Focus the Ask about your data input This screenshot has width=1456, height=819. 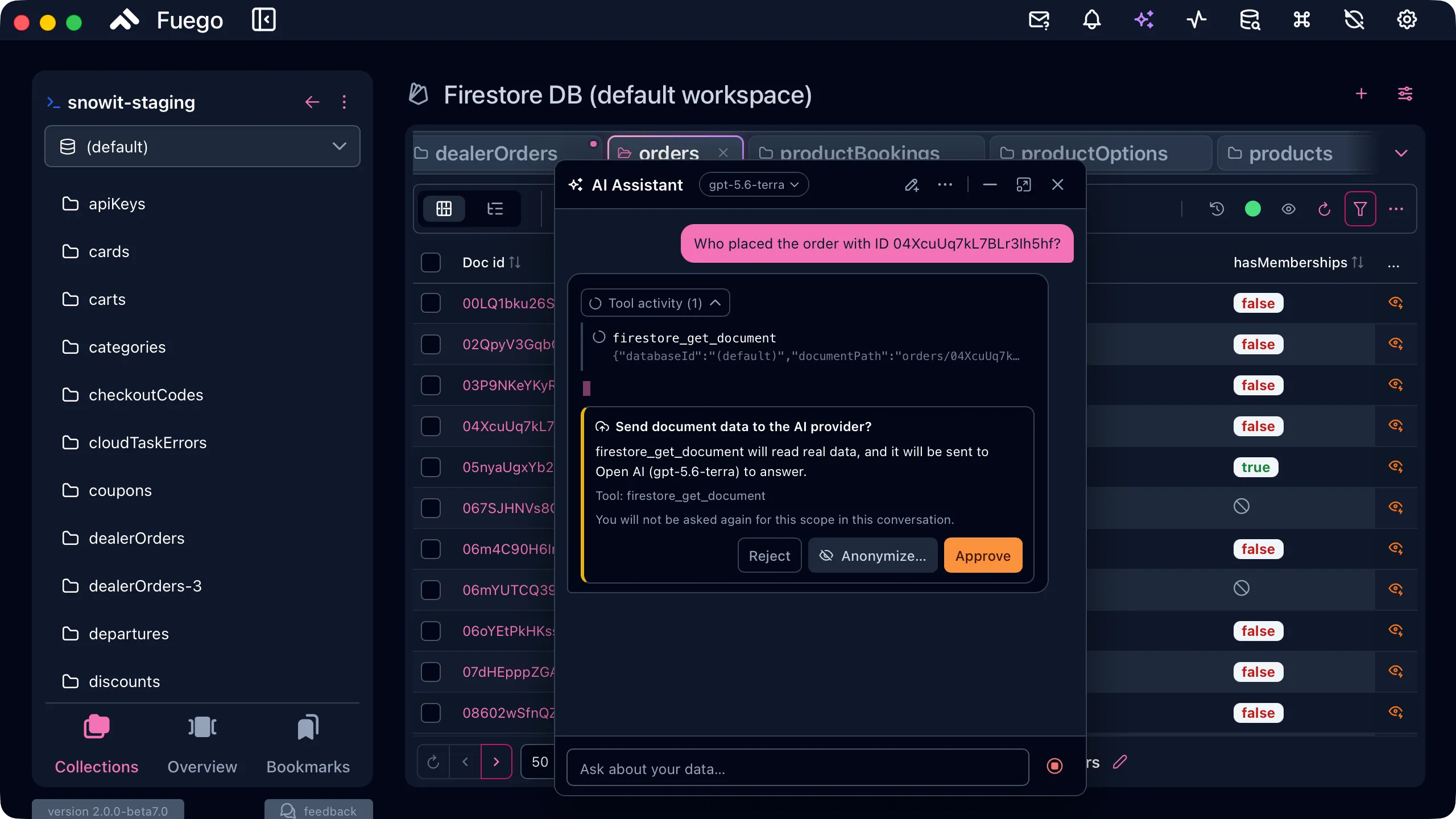click(x=798, y=768)
